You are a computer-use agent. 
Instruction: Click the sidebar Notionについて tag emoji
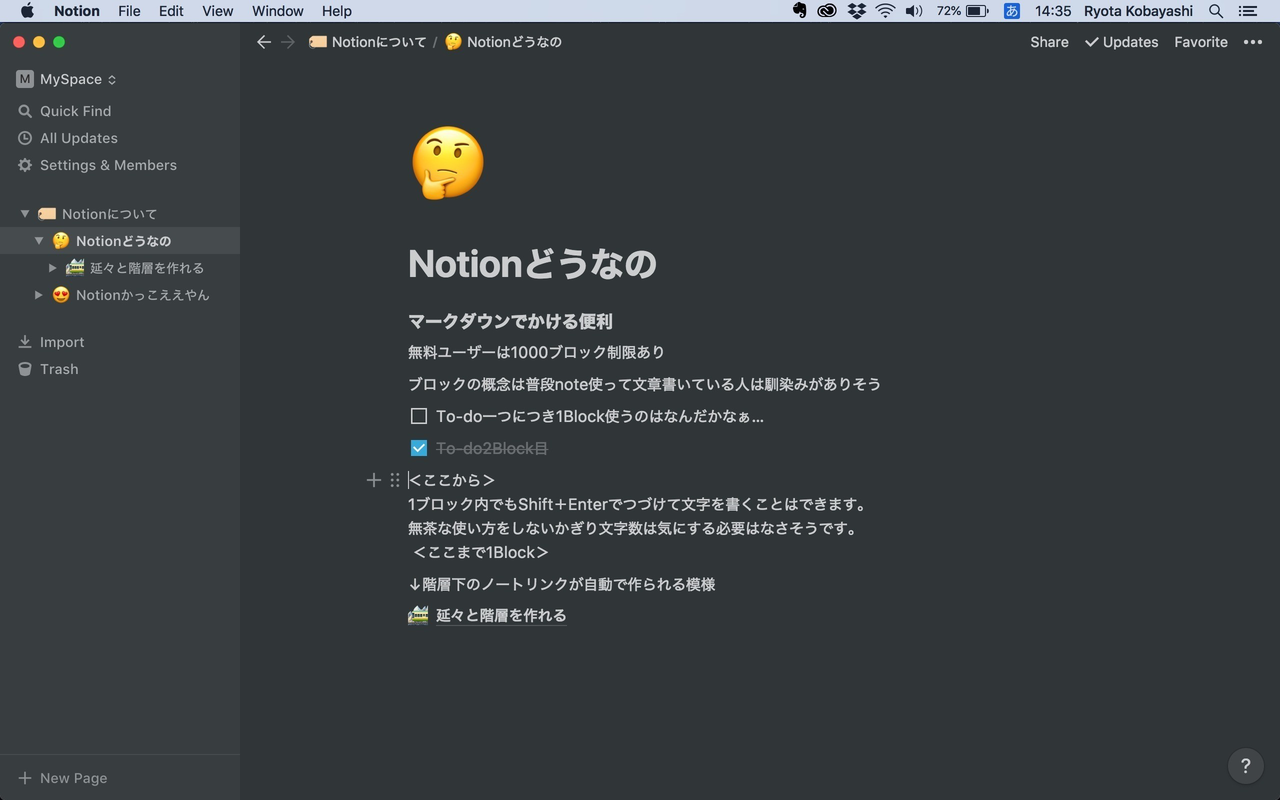(x=47, y=214)
